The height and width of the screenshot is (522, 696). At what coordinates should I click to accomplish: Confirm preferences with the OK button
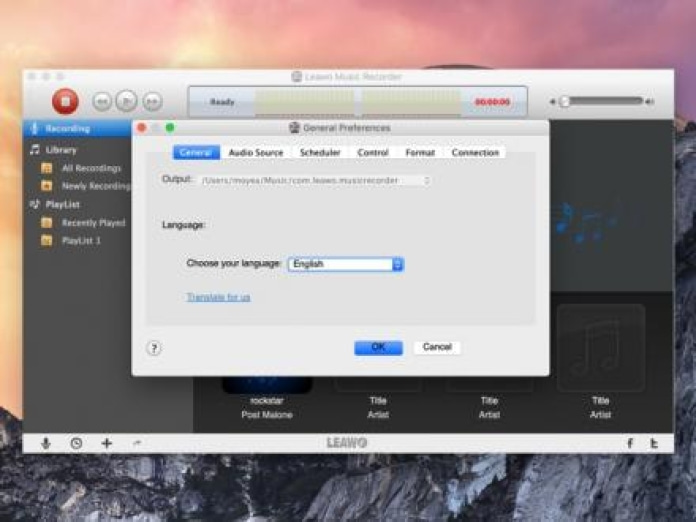tap(378, 348)
